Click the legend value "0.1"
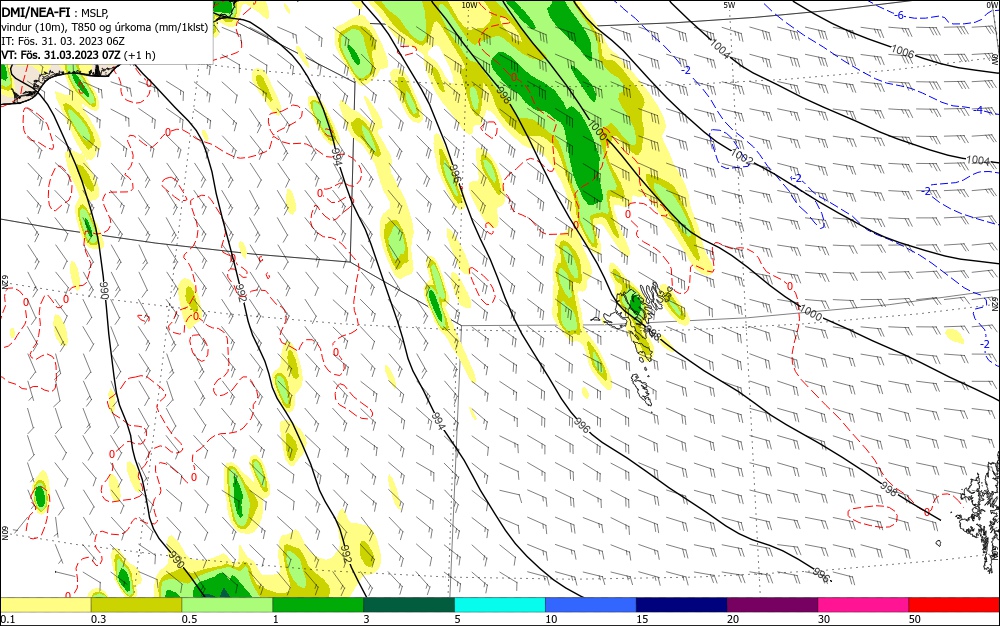 pos(8,619)
